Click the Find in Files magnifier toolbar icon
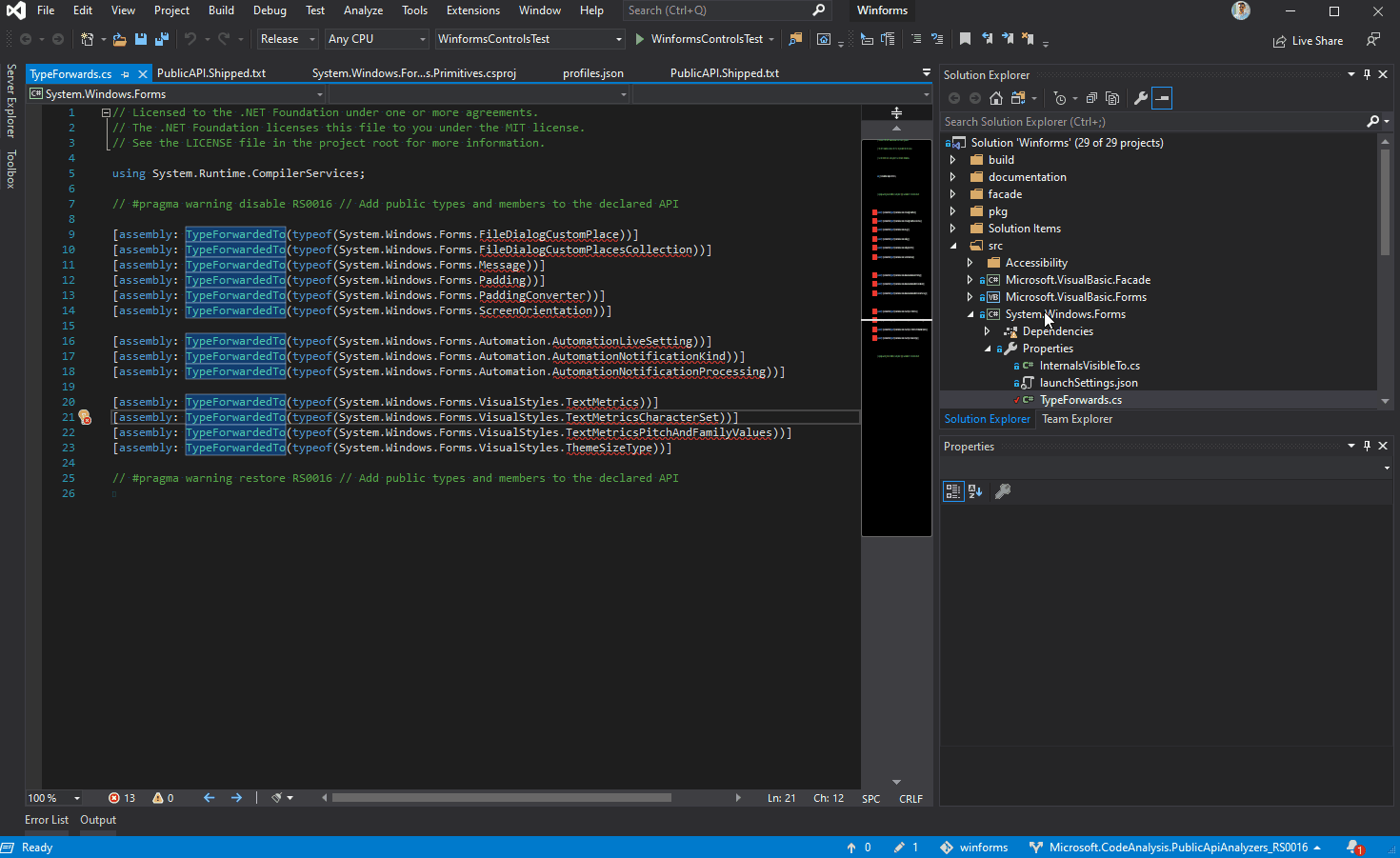The width and height of the screenshot is (1400, 858). point(795,39)
